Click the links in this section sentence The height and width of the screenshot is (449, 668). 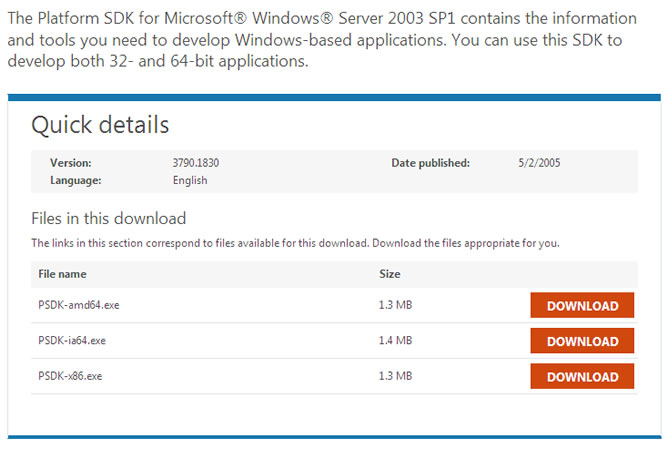click(x=295, y=243)
